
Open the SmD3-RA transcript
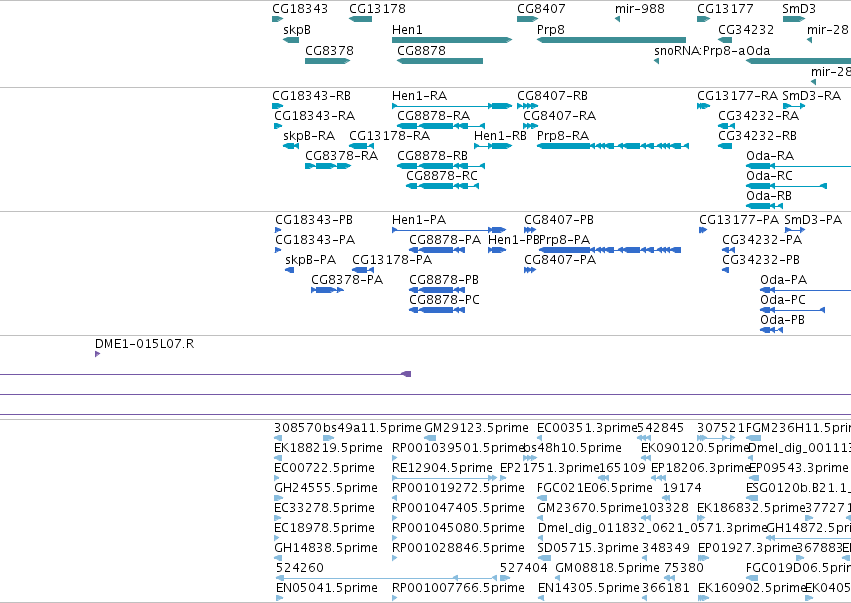793,106
